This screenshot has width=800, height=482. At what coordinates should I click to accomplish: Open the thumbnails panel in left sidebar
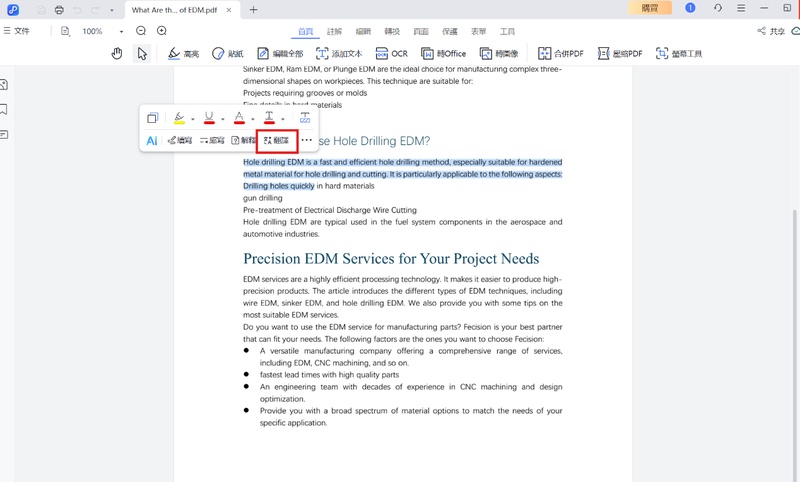tap(5, 85)
